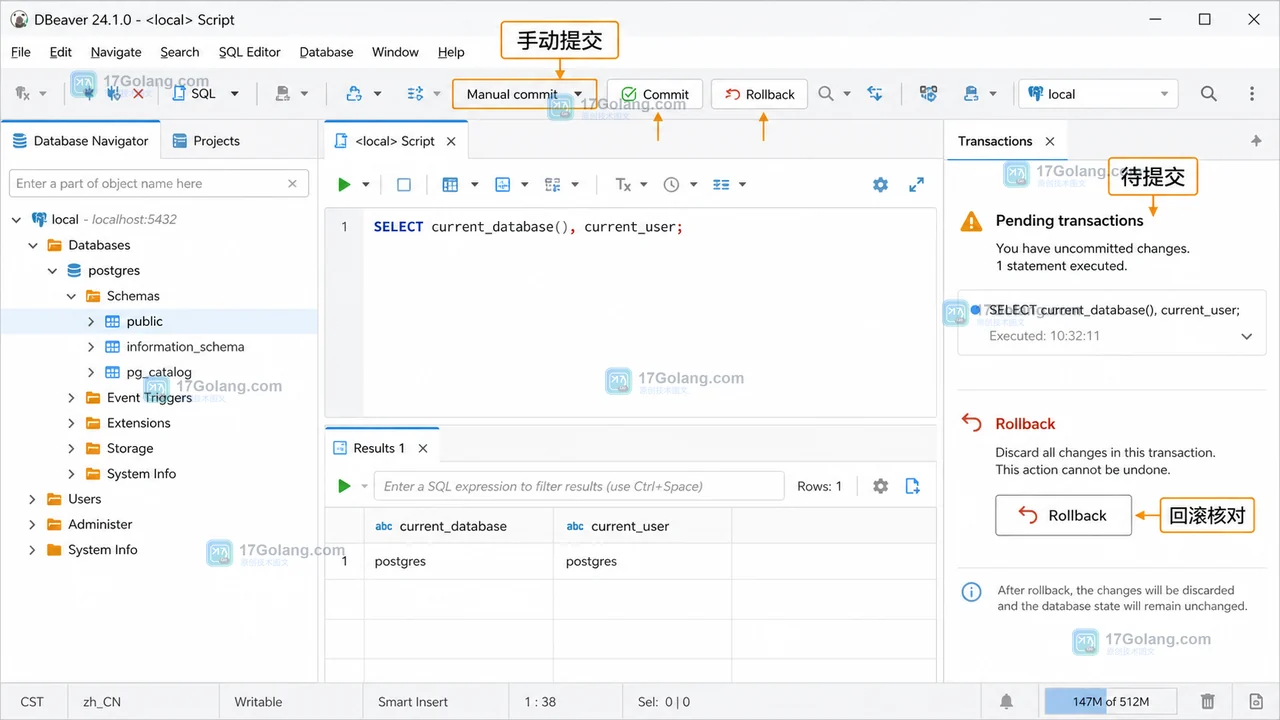Run garbage collection via the trash icon
This screenshot has width=1280, height=720.
click(x=1208, y=702)
